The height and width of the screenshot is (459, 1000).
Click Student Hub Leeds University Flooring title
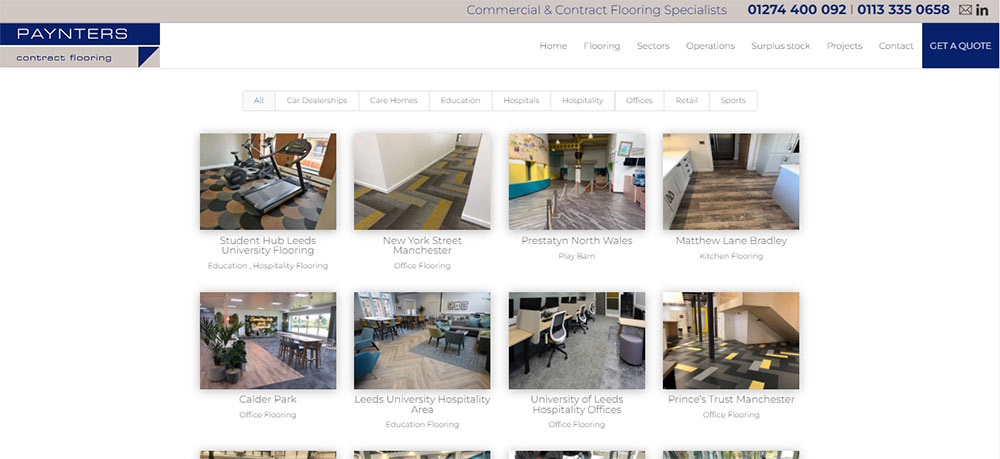(268, 245)
